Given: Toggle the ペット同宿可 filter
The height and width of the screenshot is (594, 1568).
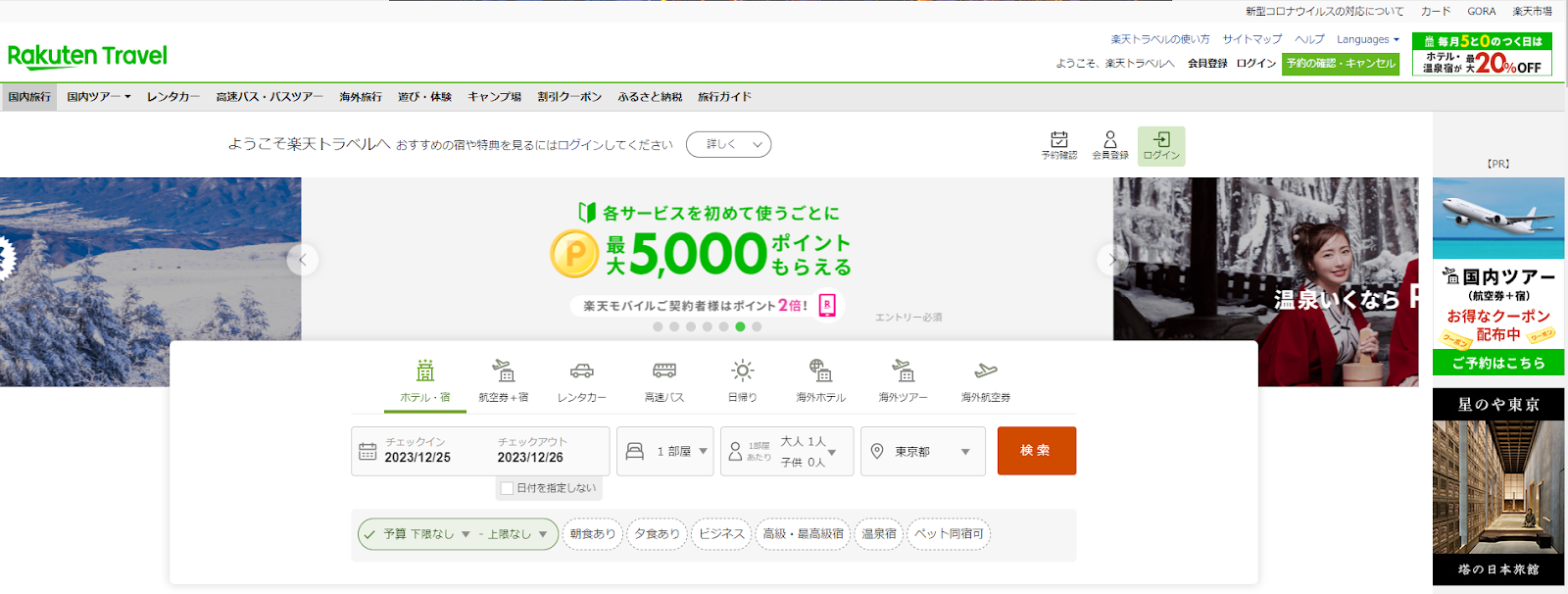Looking at the screenshot, I should 949,534.
